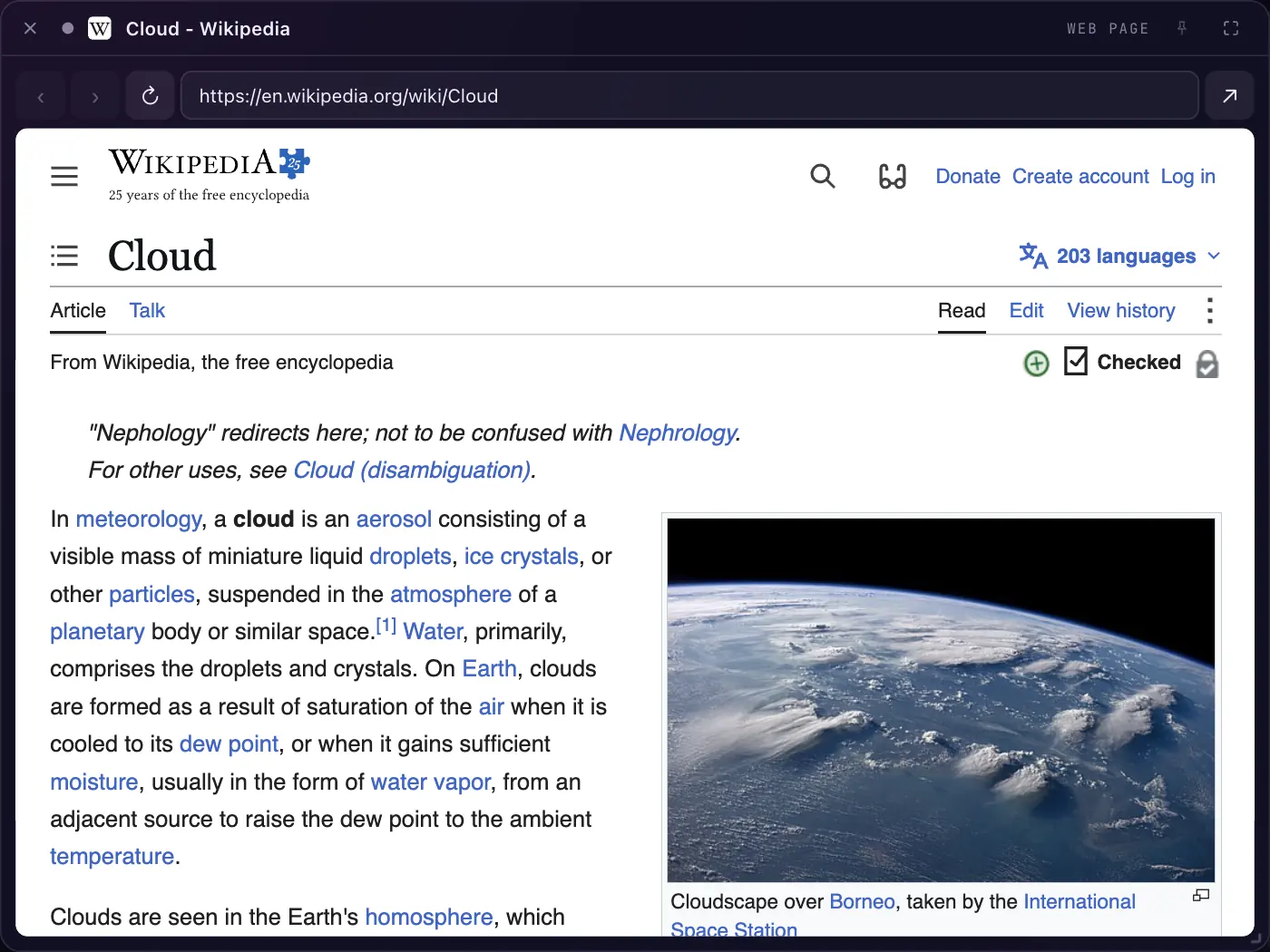
Task: Open the Wikipedia main menu hamburger icon
Action: click(x=64, y=176)
